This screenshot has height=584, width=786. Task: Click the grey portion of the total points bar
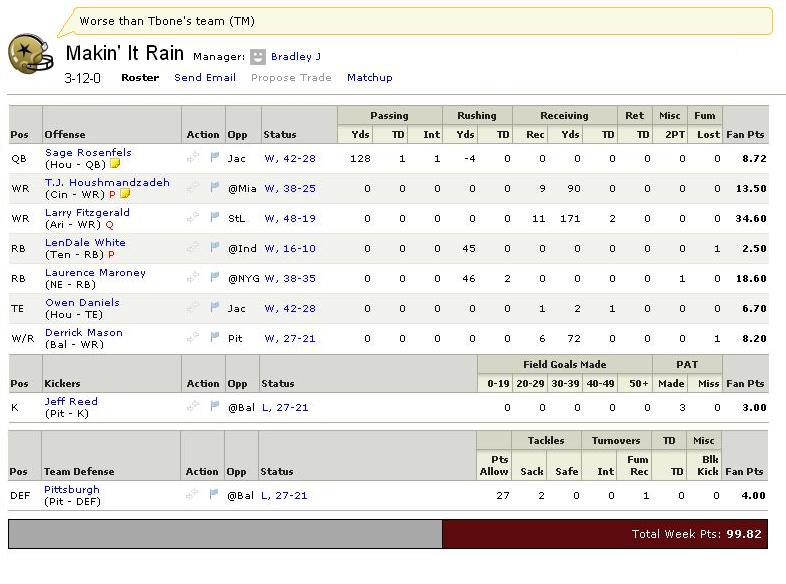(226, 534)
